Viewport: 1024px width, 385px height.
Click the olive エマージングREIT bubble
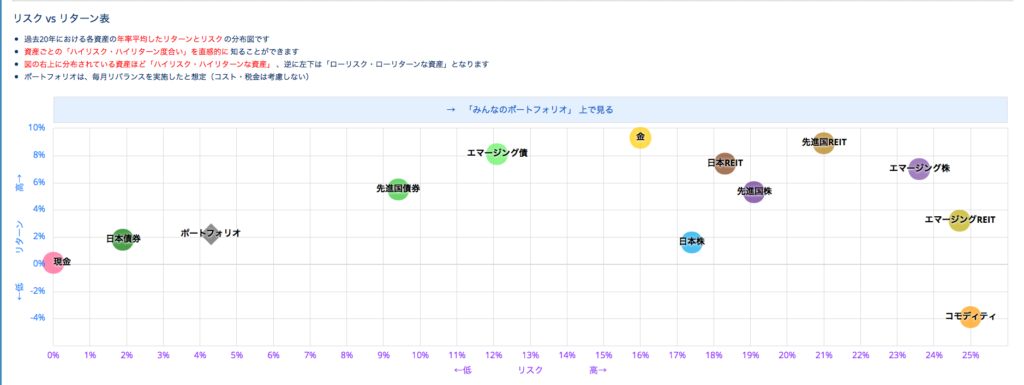point(959,221)
